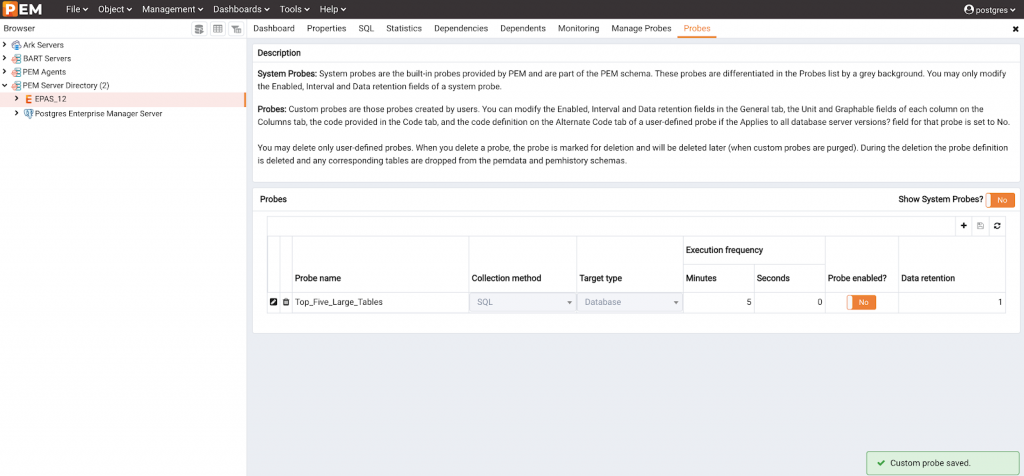
Task: Open the Target type Database dropdown
Action: click(x=630, y=302)
